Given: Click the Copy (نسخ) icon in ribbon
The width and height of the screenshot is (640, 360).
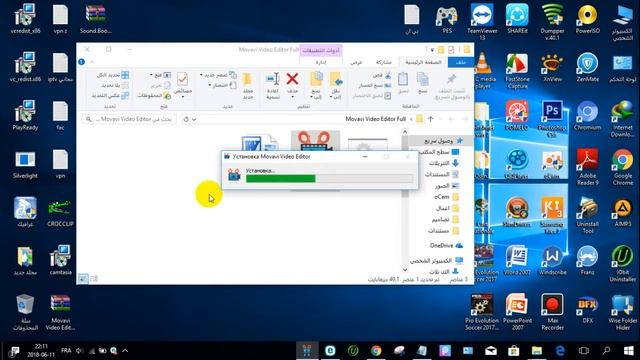Looking at the screenshot, I should point(423,80).
